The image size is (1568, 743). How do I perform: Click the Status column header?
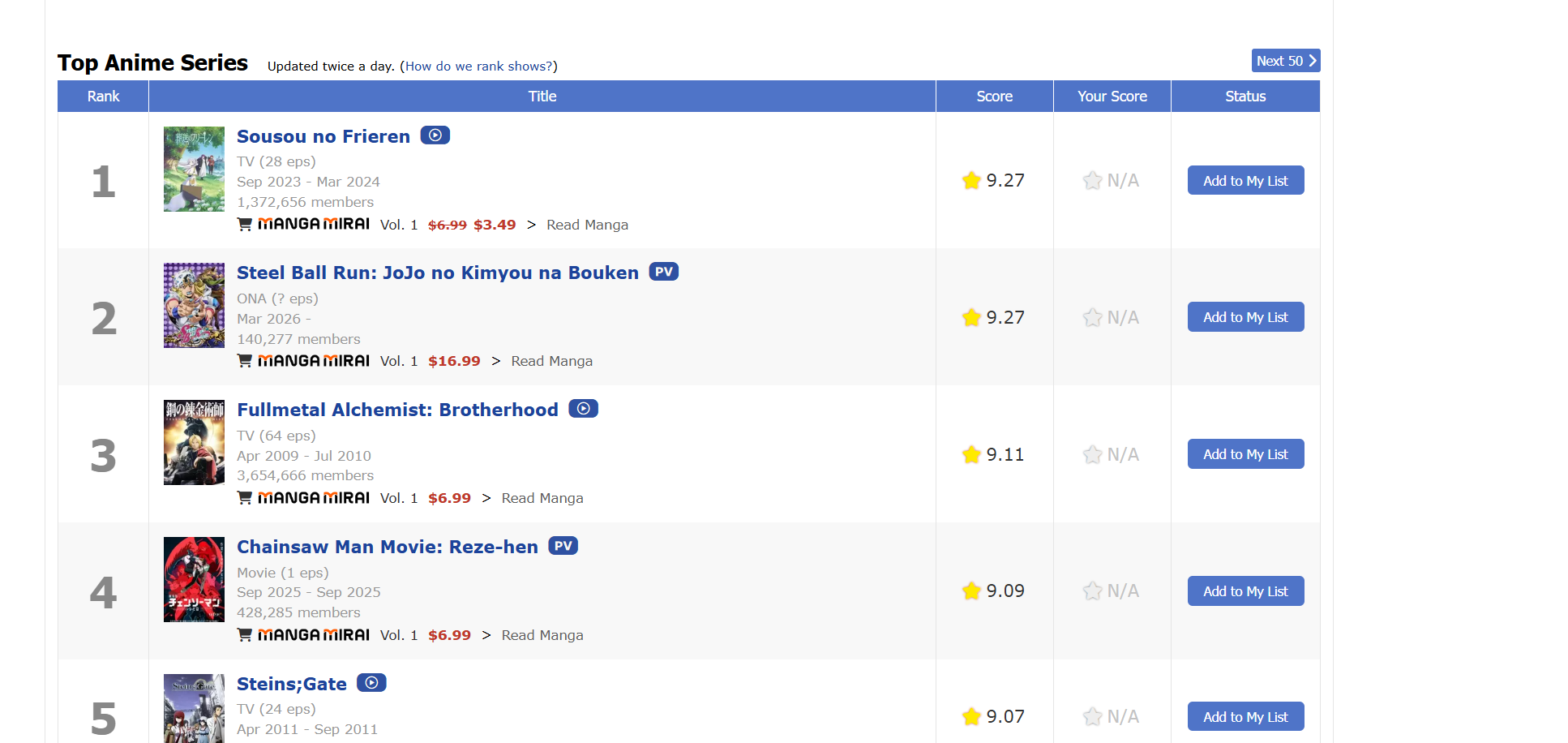1245,96
